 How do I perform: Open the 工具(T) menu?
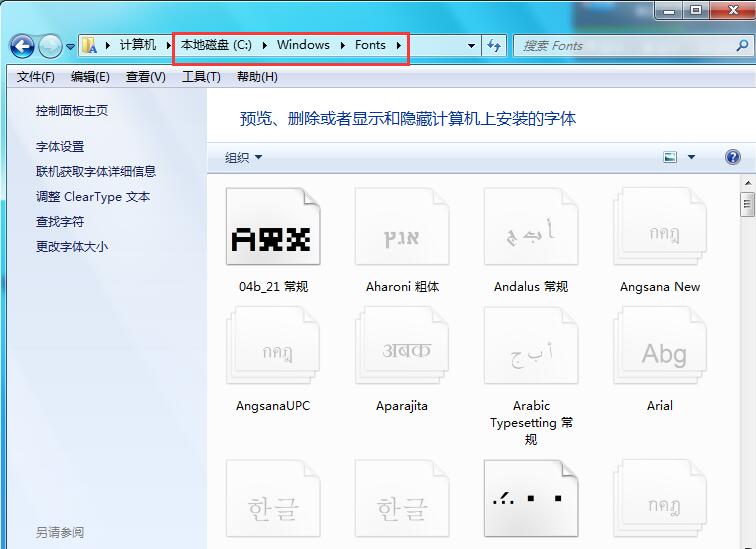[x=201, y=77]
